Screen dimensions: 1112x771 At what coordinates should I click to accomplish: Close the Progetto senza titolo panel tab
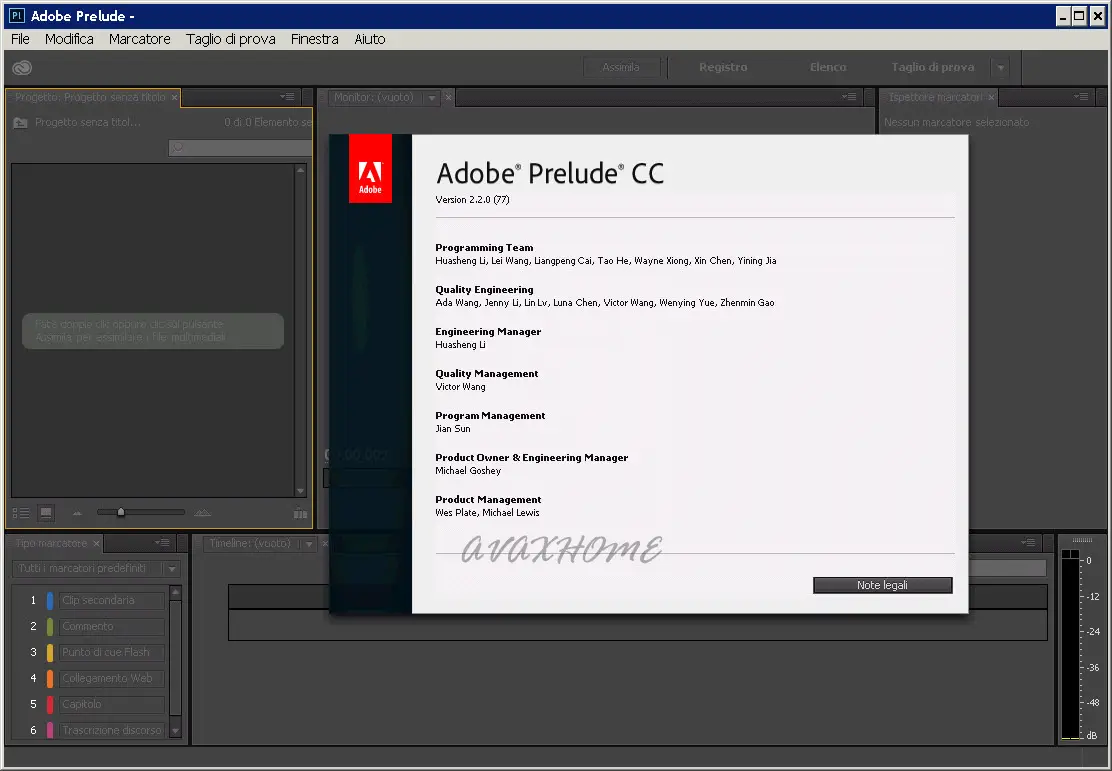(x=174, y=97)
